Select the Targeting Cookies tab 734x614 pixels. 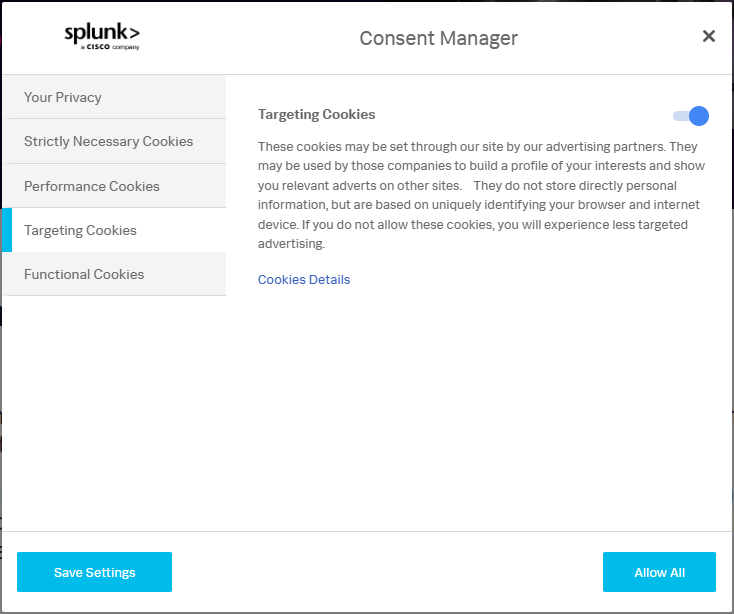114,230
